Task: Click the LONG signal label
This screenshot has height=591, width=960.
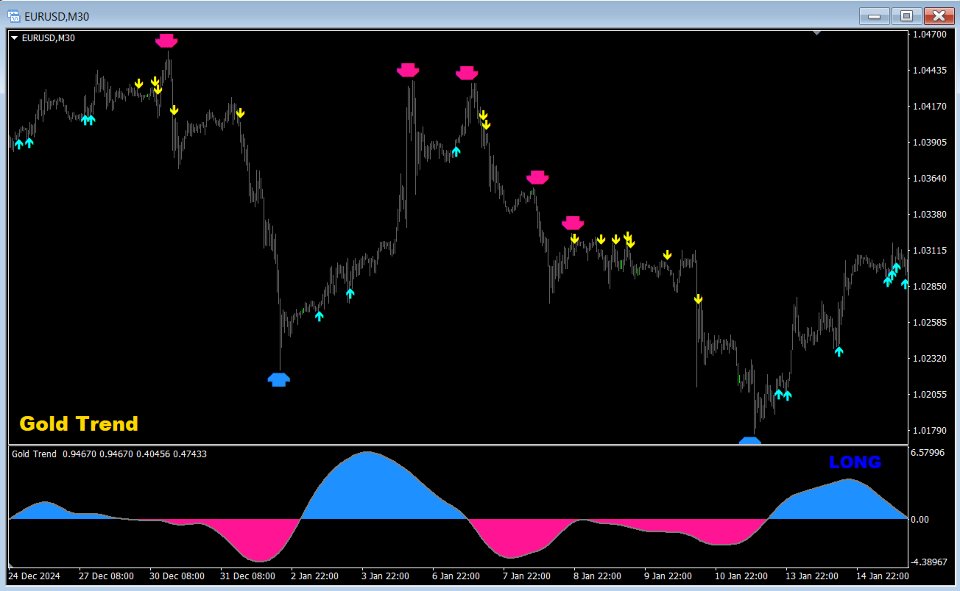Action: coord(854,462)
